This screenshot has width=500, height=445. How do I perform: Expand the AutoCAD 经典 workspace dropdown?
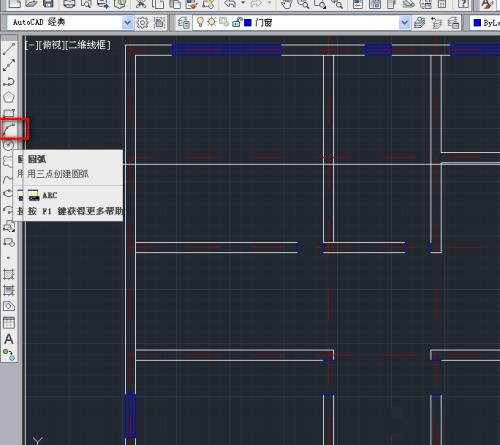pyautogui.click(x=127, y=23)
